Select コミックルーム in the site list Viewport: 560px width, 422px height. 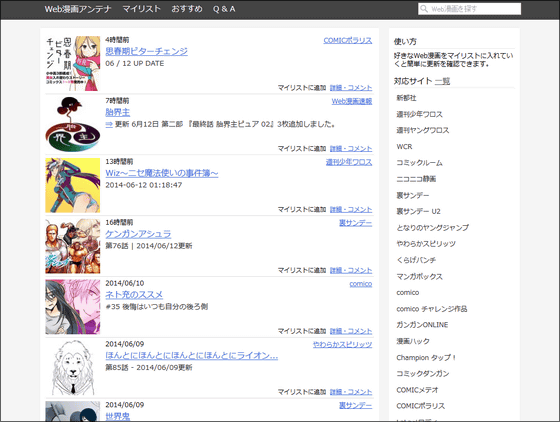click(x=419, y=163)
